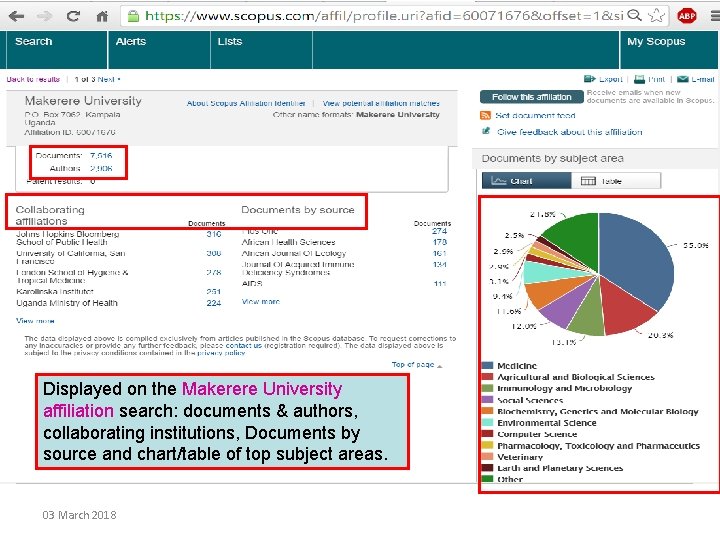720x540 pixels.
Task: Click Environmental Science legend color swatch
Action: point(487,422)
